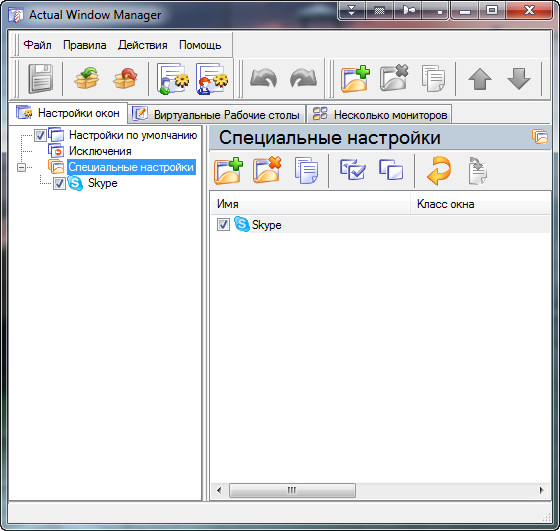Screen dimensions: 560x531
Task: Click the scrollbar right arrow
Action: click(542, 490)
